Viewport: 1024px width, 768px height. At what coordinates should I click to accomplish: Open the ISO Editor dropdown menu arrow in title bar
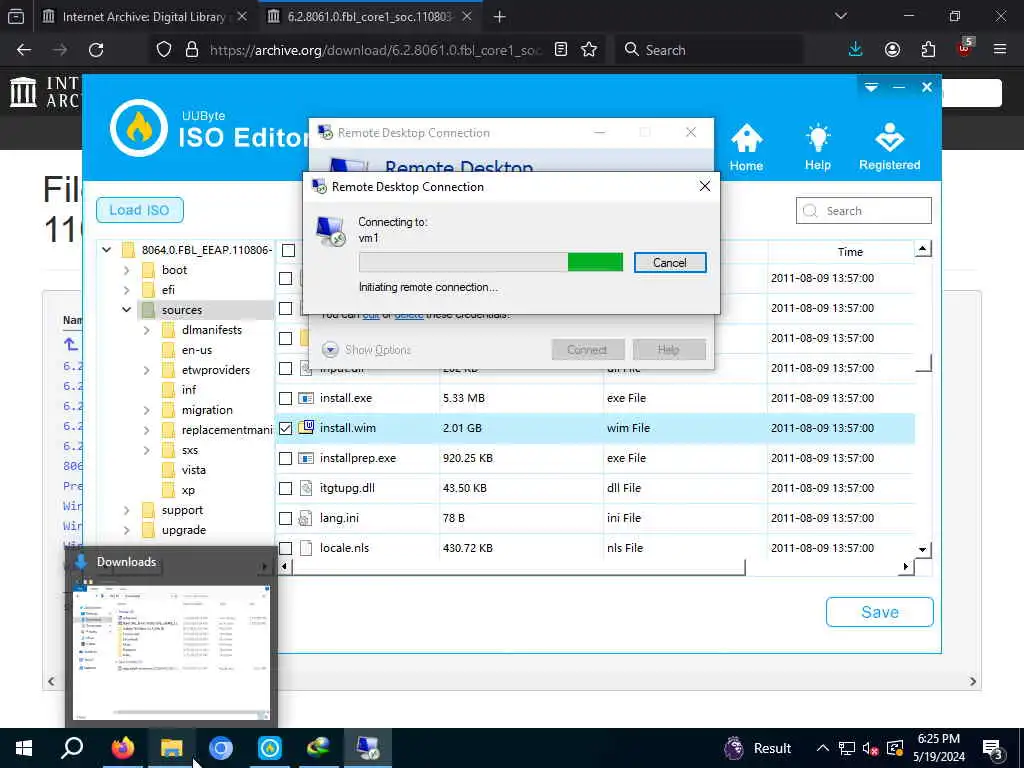click(x=871, y=87)
